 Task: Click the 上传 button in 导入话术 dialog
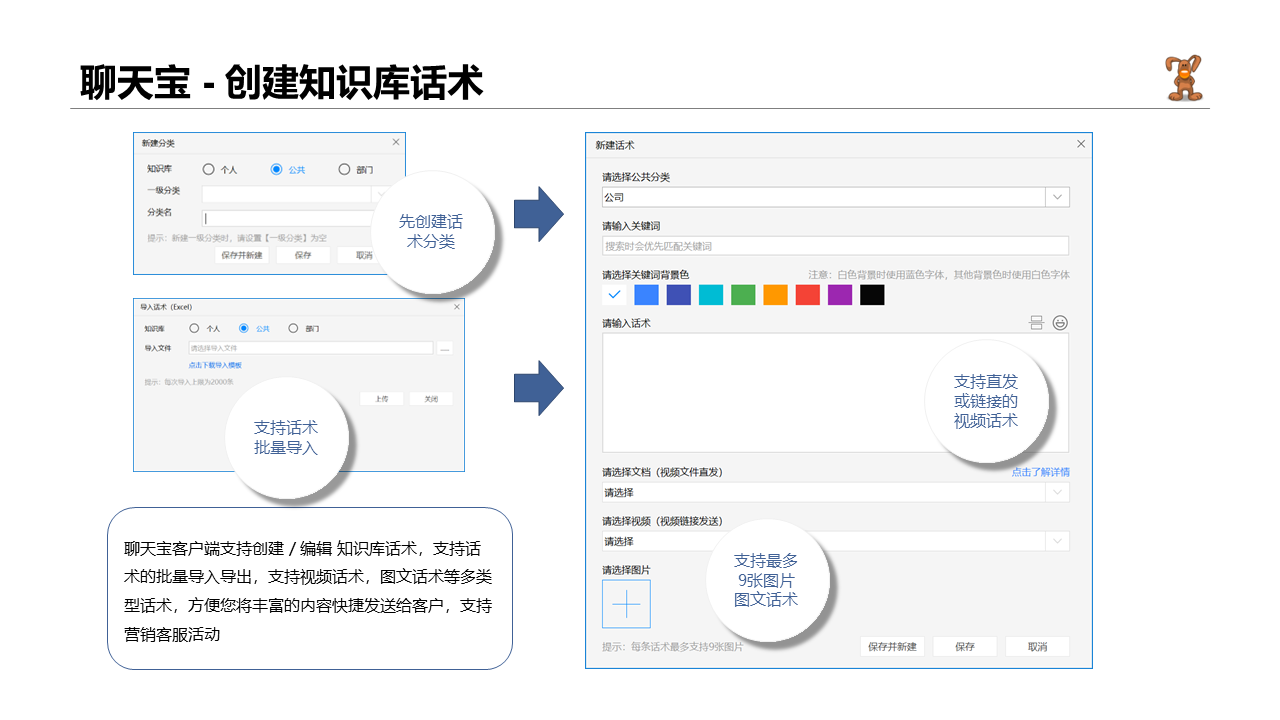pyautogui.click(x=382, y=399)
